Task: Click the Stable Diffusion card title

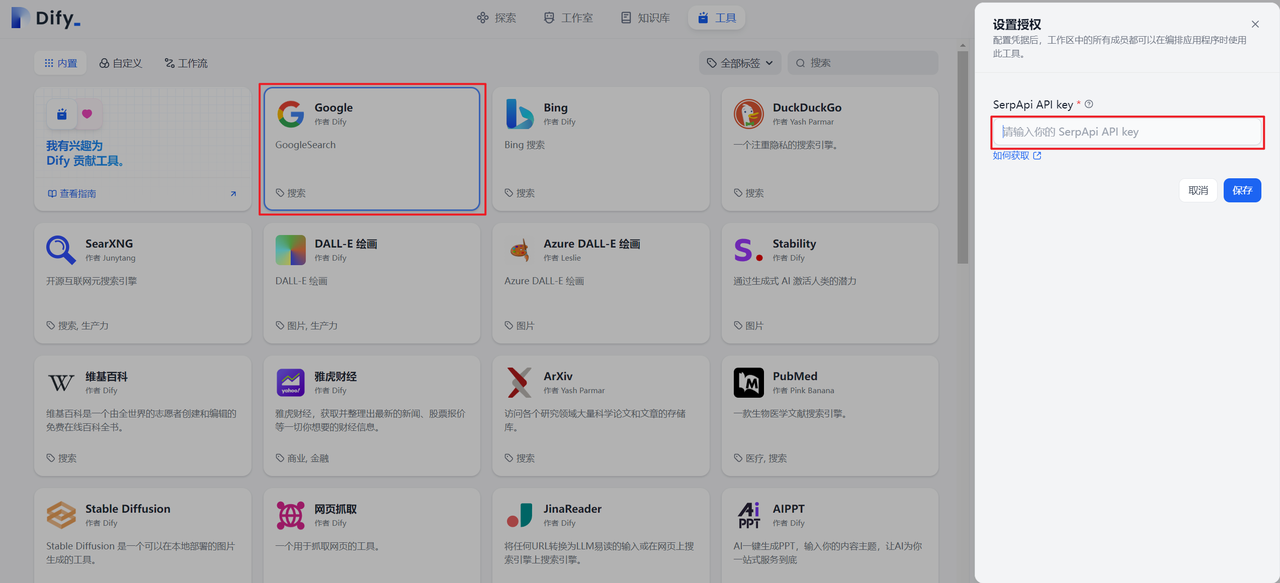Action: click(128, 509)
